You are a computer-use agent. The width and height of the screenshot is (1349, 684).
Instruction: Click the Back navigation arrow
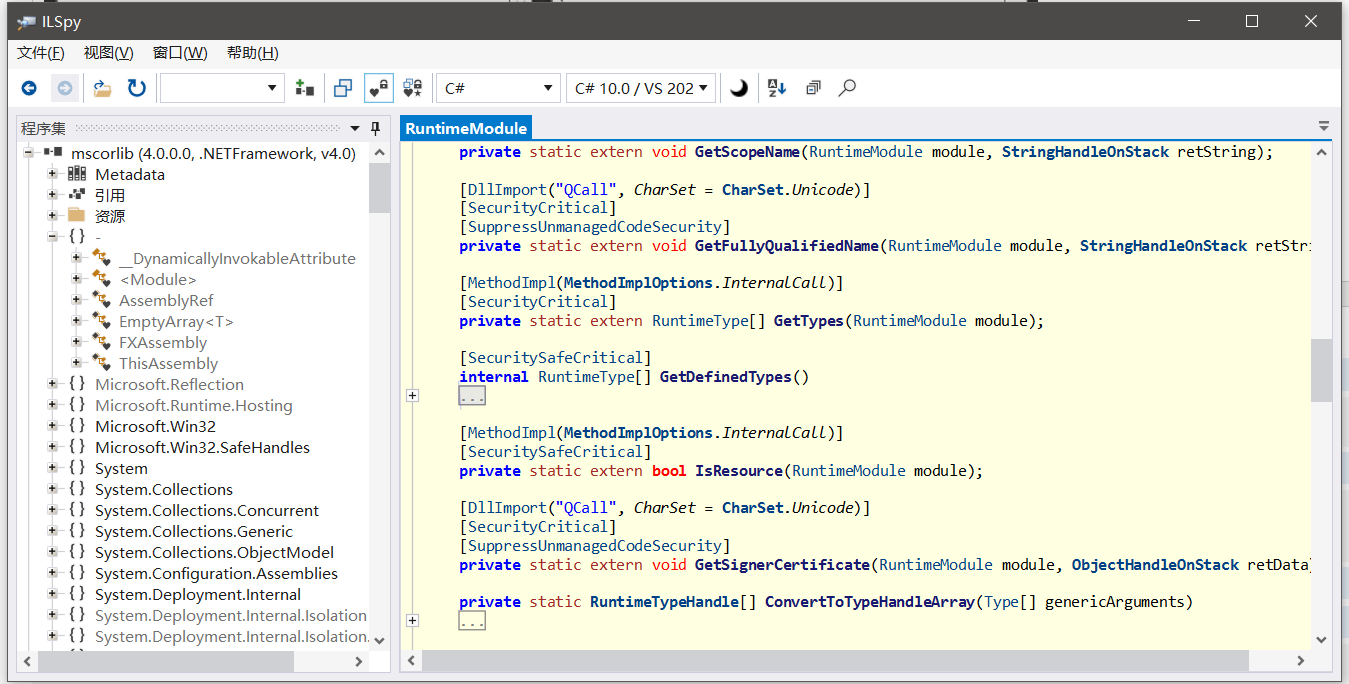(x=29, y=88)
